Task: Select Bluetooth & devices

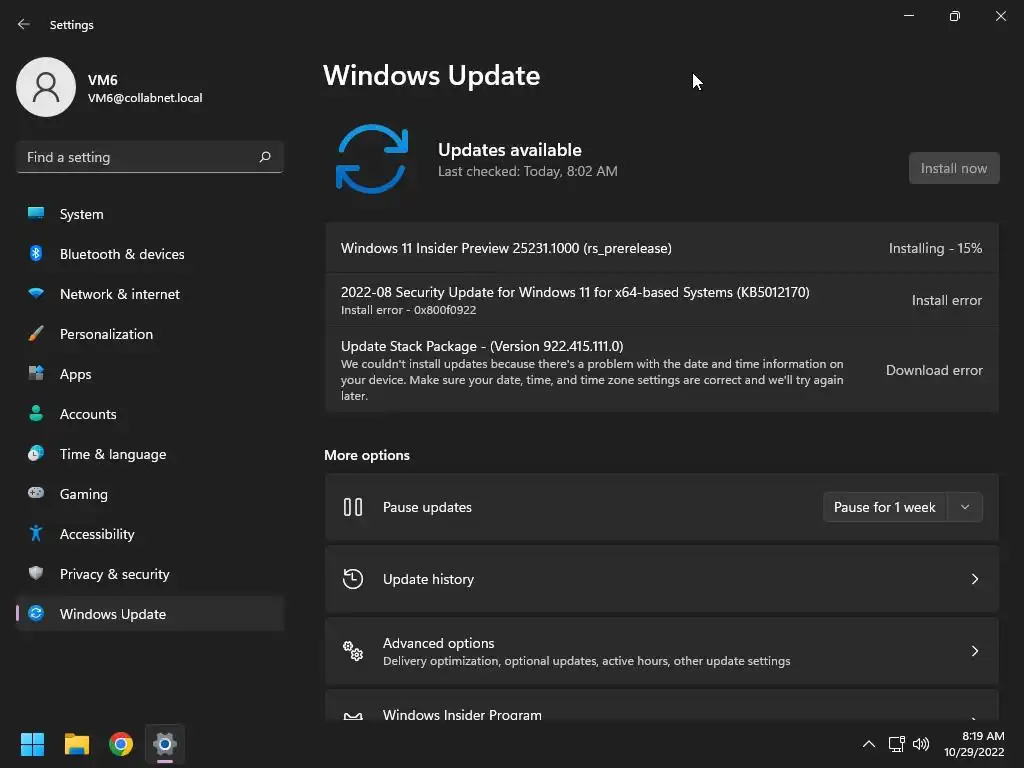Action: 150,254
